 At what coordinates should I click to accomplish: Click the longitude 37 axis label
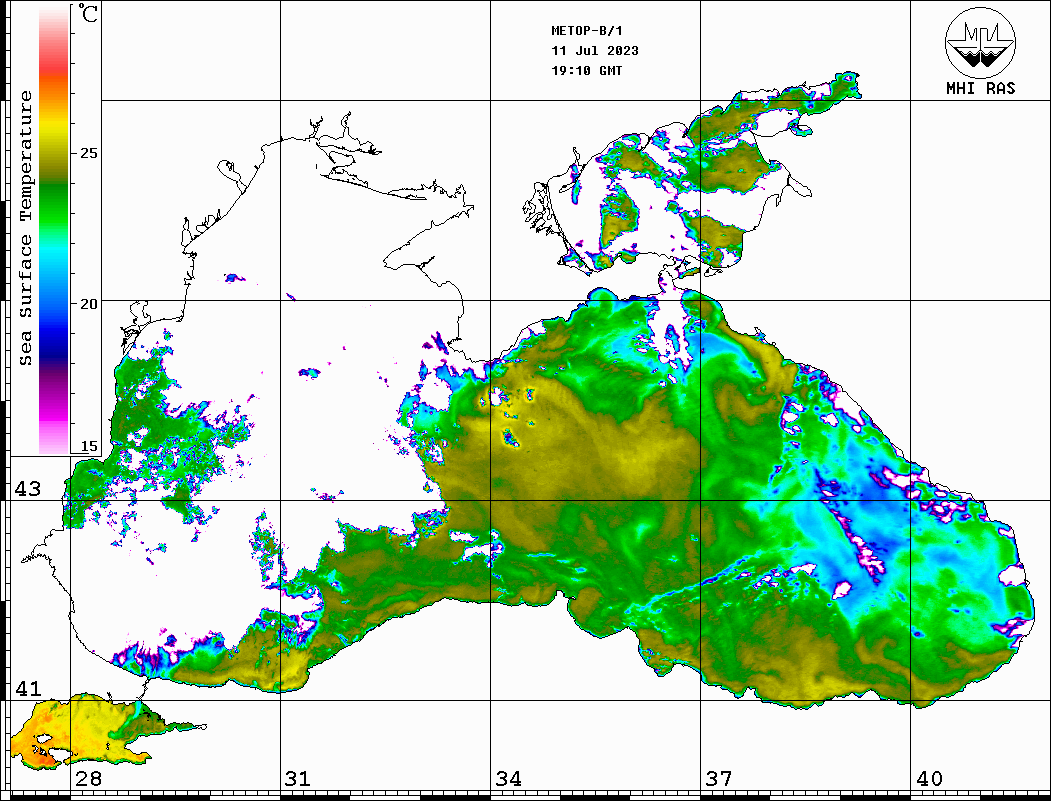[719, 778]
